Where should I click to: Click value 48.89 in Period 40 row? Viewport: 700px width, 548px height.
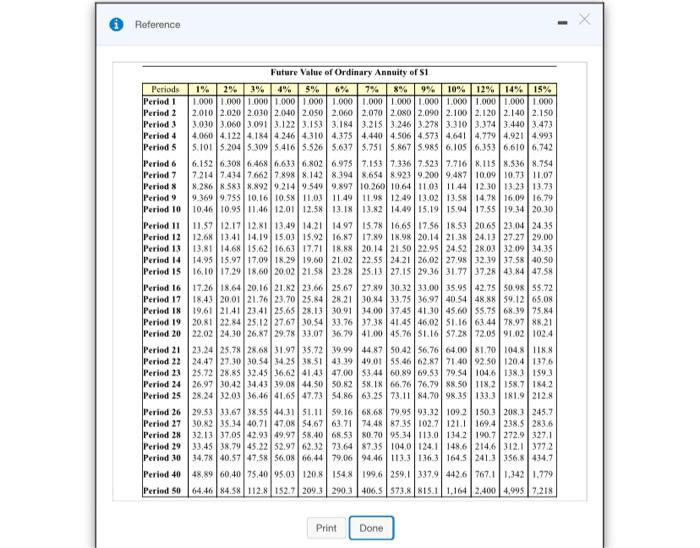202,474
